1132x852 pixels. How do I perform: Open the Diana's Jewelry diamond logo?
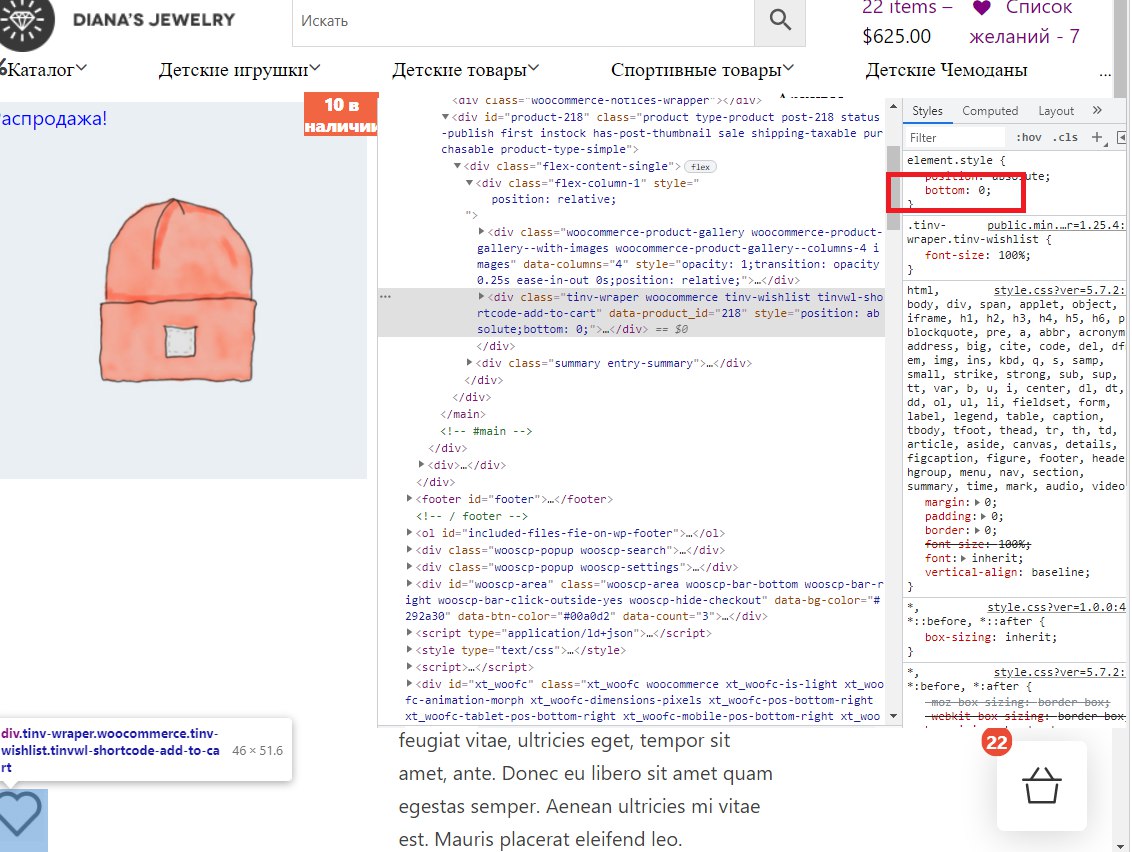click(x=25, y=22)
